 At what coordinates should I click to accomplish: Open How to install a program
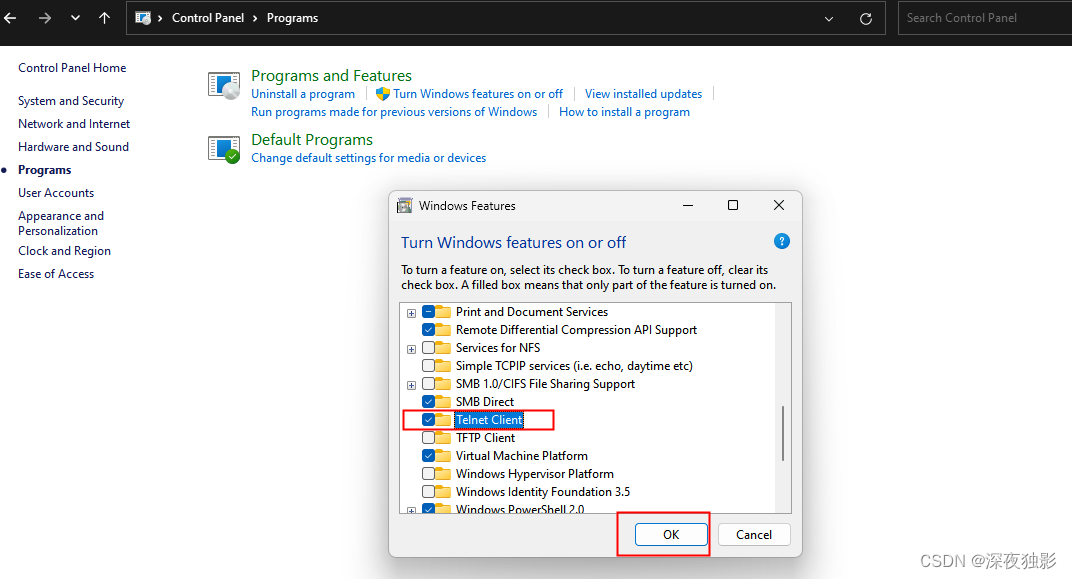click(624, 112)
